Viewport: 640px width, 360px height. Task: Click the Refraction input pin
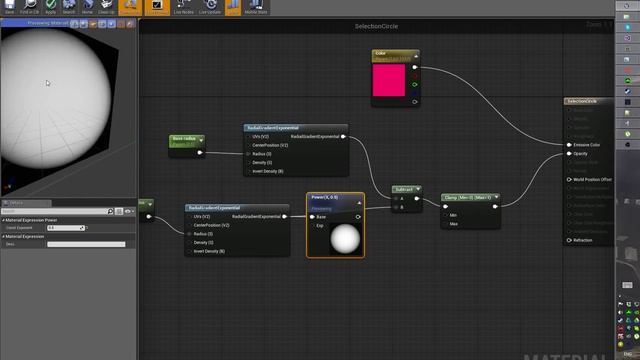(x=569, y=240)
